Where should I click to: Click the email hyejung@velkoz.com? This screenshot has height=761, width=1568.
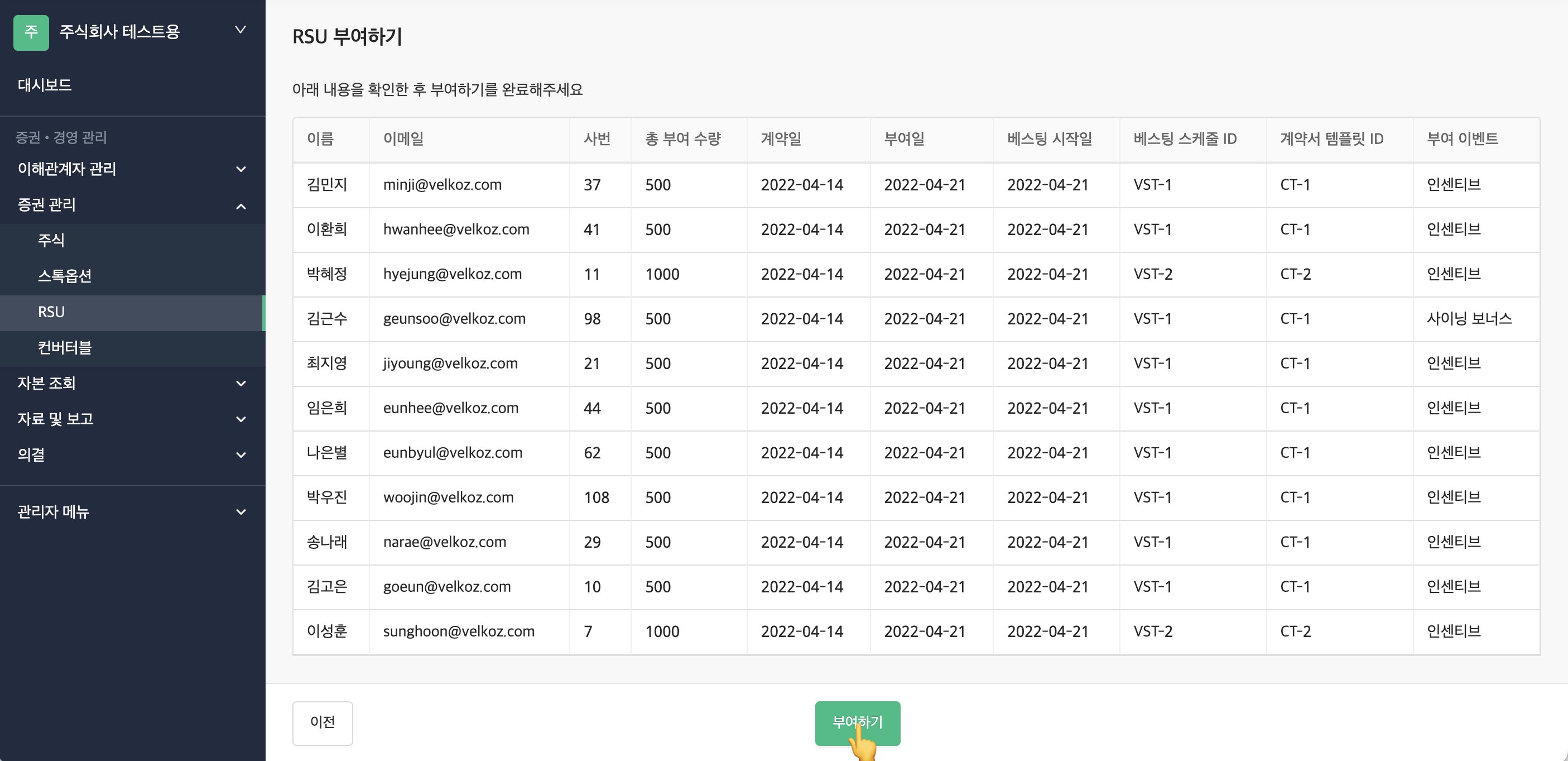tap(452, 274)
